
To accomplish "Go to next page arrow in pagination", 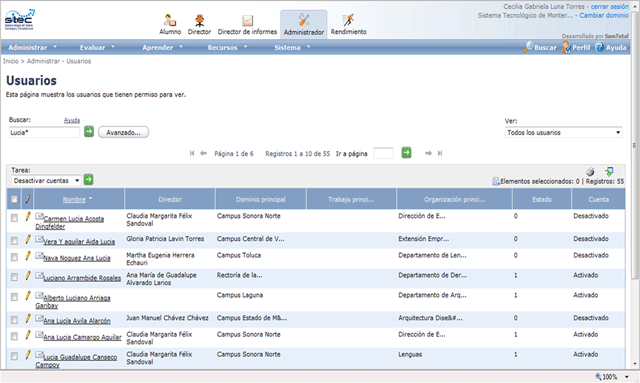I will [x=428, y=153].
